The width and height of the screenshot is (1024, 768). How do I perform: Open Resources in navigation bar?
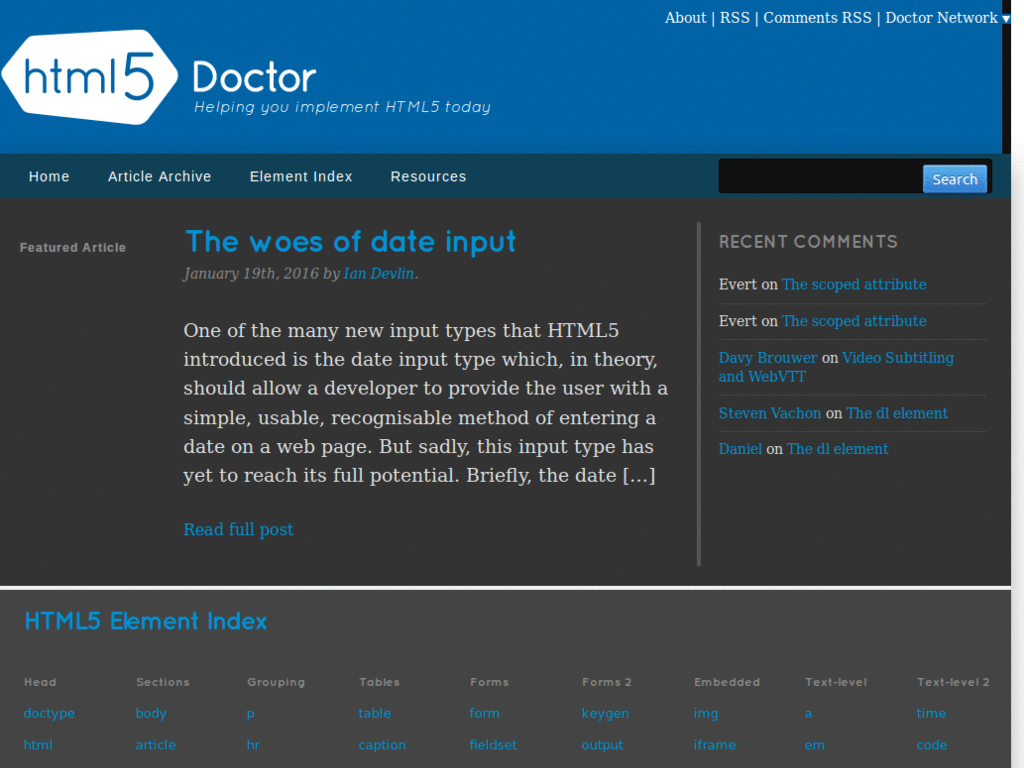(428, 176)
